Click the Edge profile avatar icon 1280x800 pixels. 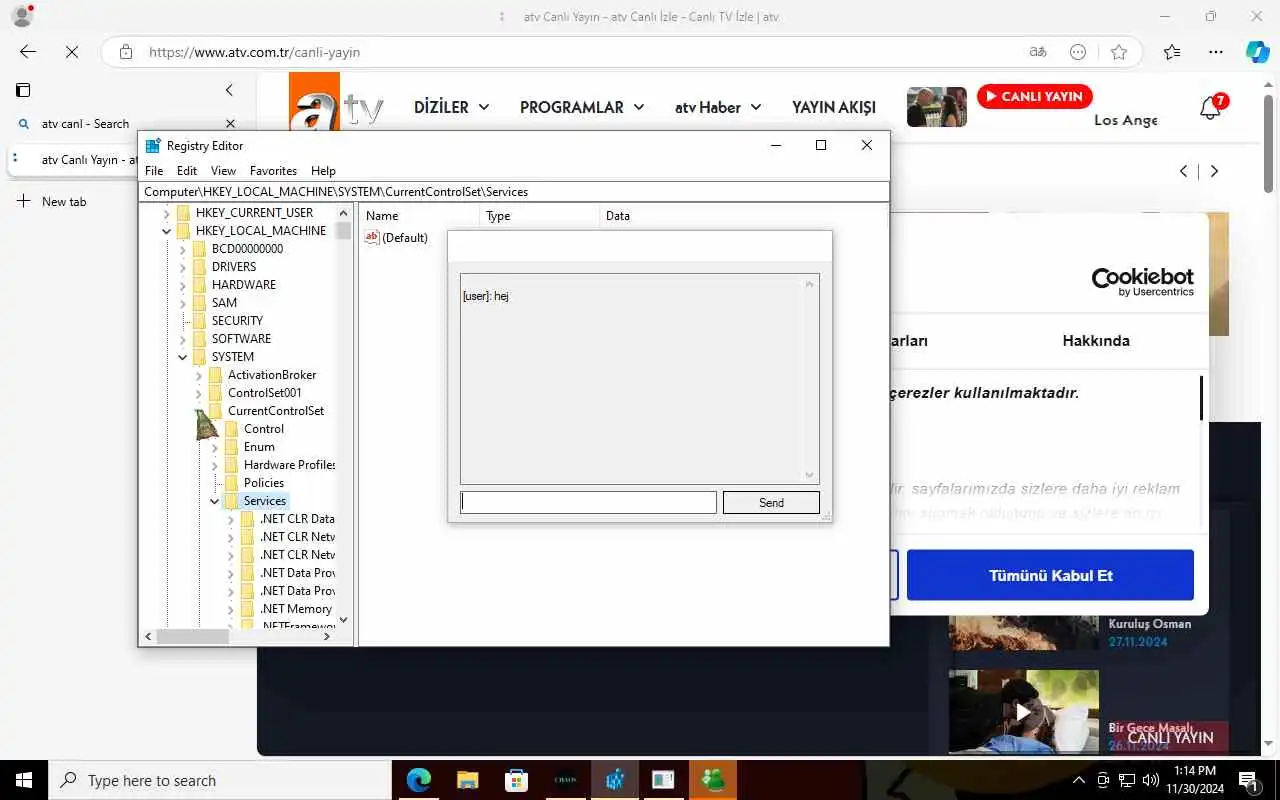click(x=20, y=16)
